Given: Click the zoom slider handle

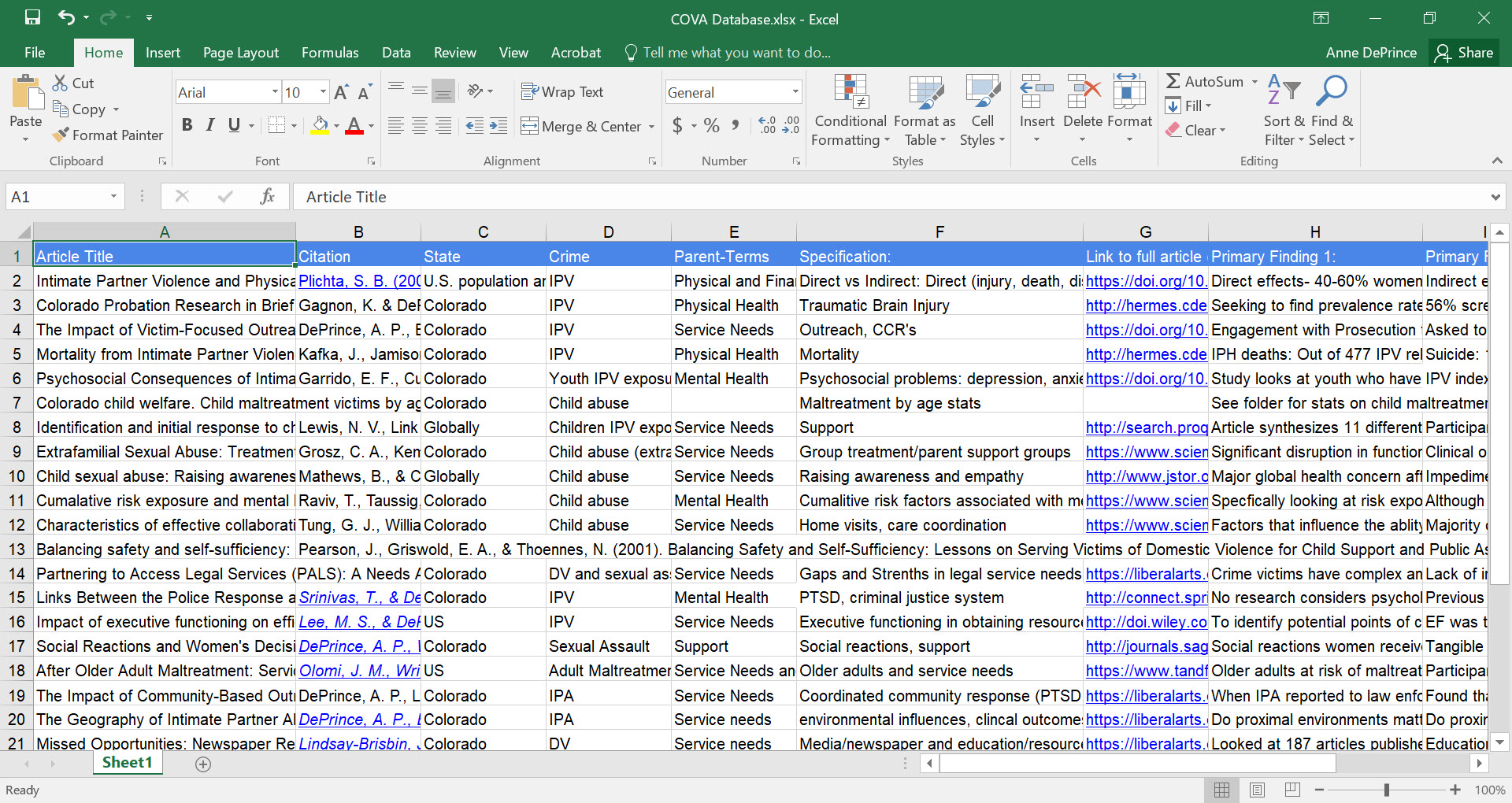Looking at the screenshot, I should point(1386,790).
